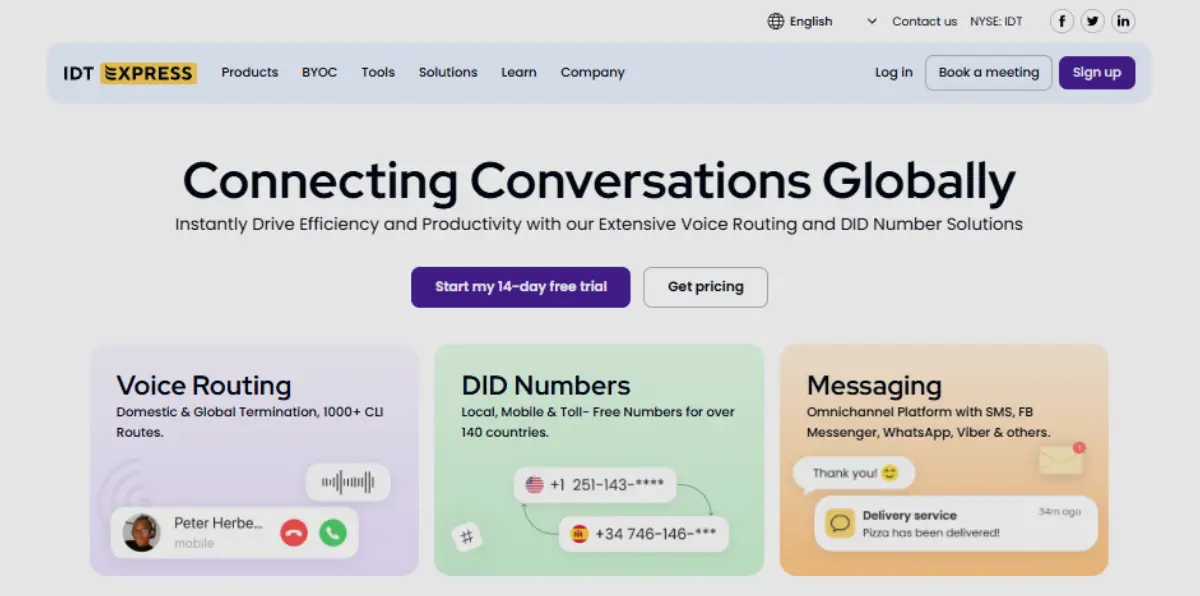Open the LinkedIn social icon
The height and width of the screenshot is (596, 1200).
[1123, 21]
